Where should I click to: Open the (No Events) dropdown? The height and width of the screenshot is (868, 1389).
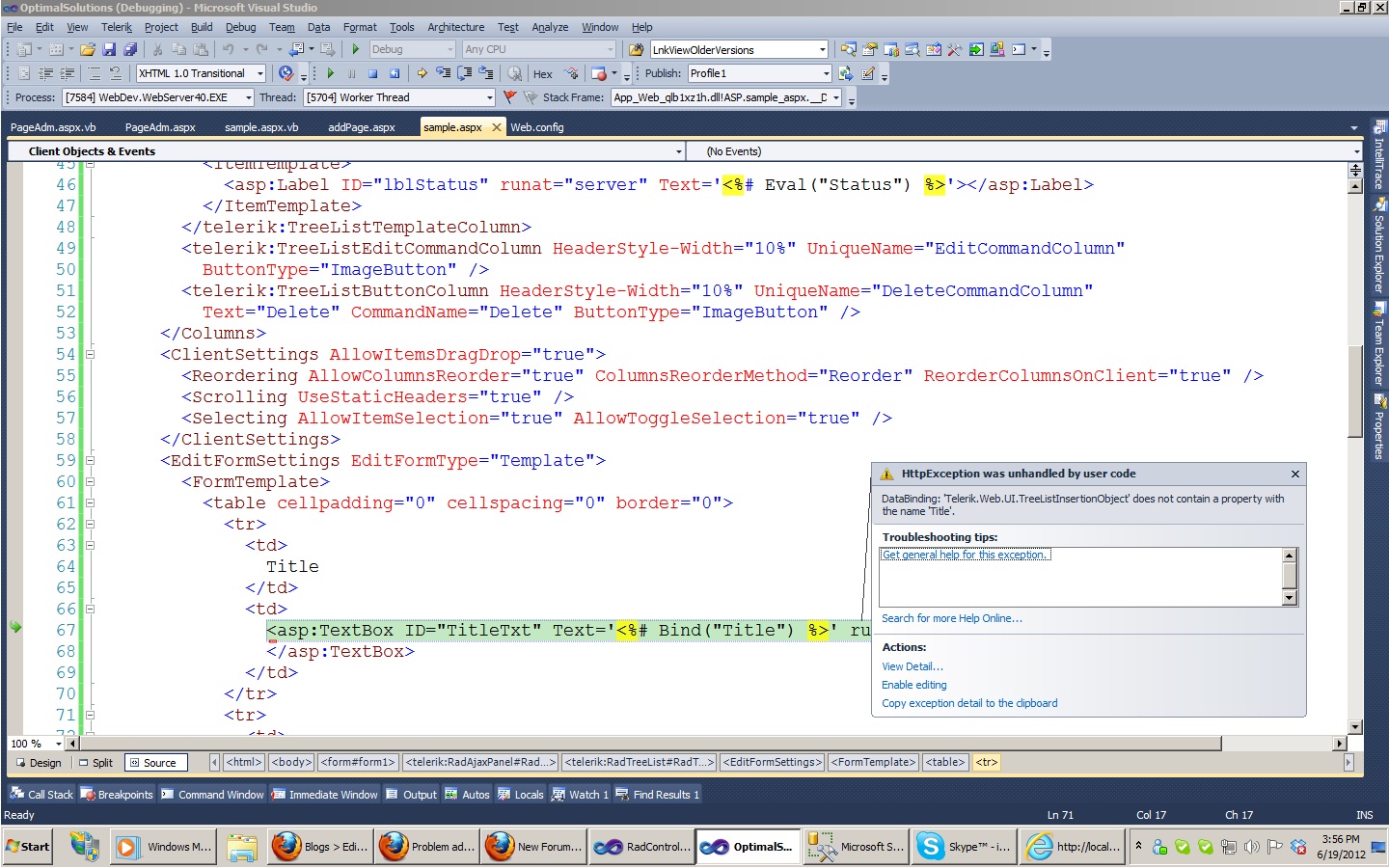pyautogui.click(x=1024, y=151)
